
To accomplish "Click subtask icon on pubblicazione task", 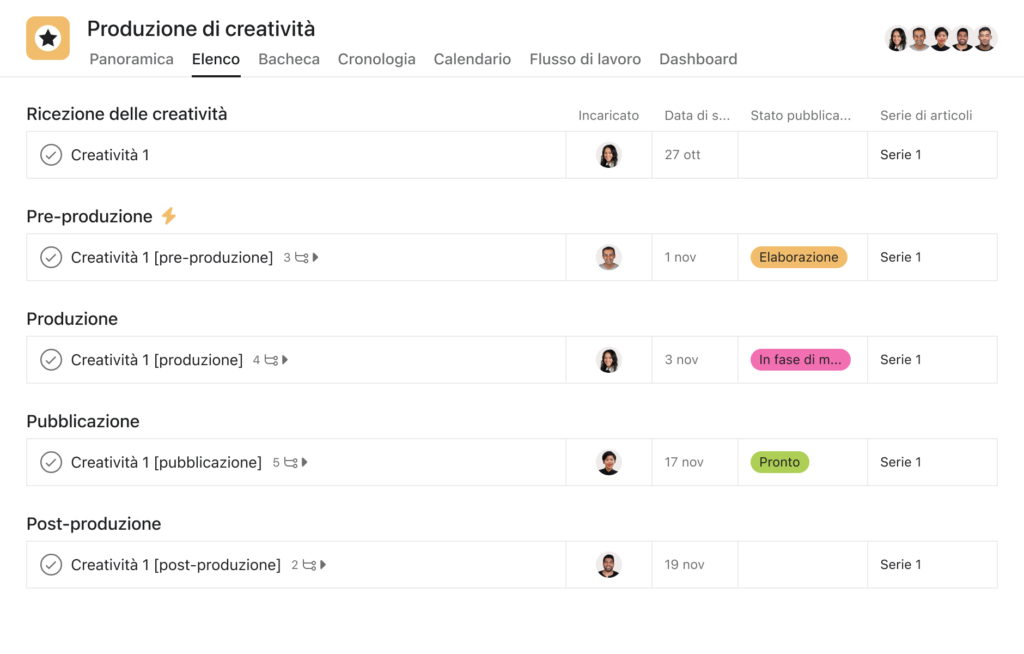I will (x=291, y=463).
